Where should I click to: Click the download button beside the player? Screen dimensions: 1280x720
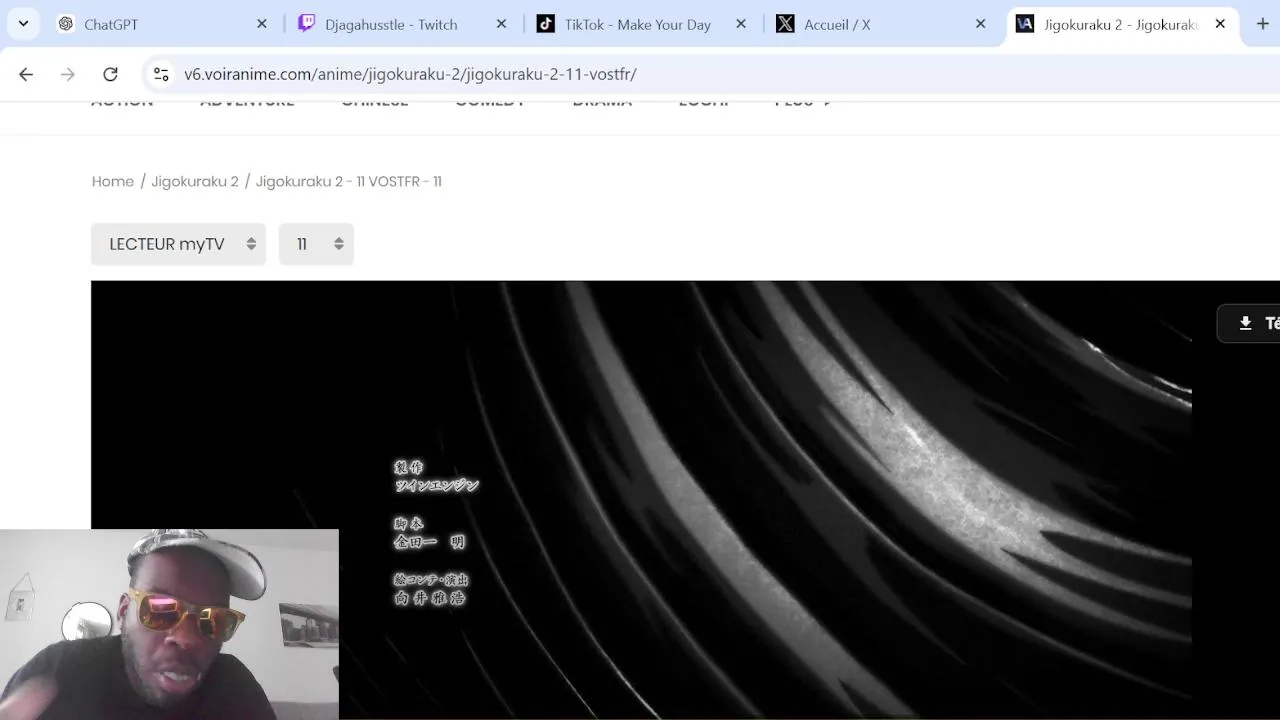point(1249,323)
